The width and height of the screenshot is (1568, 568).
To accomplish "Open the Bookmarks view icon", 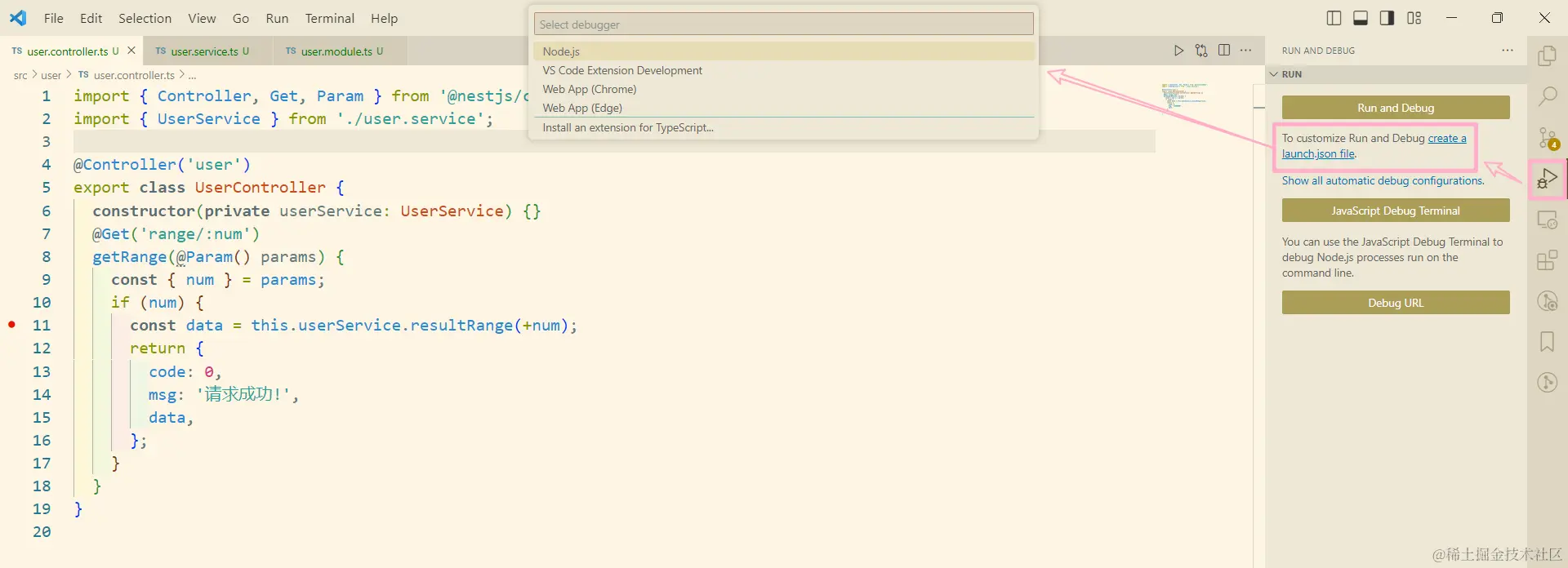I will point(1547,341).
